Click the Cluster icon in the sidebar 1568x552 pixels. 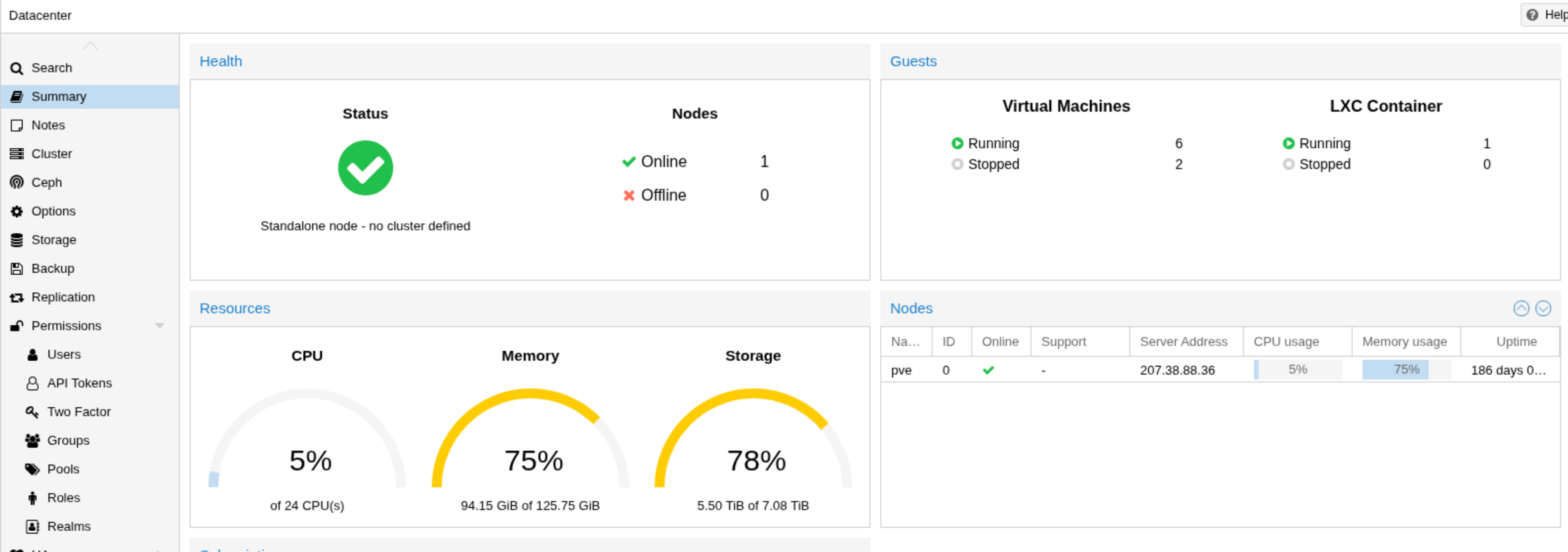coord(16,153)
